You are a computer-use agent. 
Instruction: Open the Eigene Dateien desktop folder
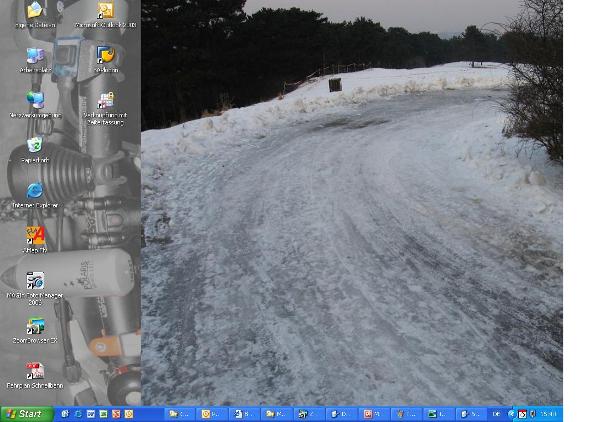35,14
